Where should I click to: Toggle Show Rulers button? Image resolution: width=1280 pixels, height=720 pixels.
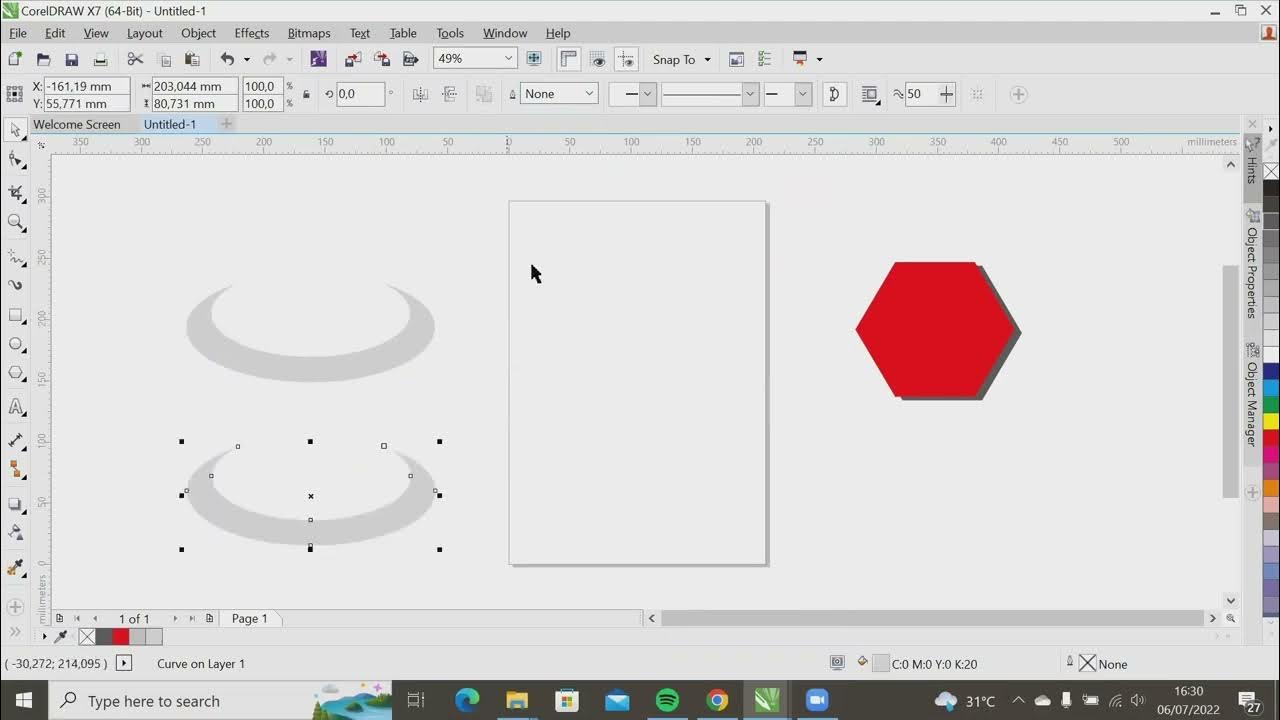[569, 59]
